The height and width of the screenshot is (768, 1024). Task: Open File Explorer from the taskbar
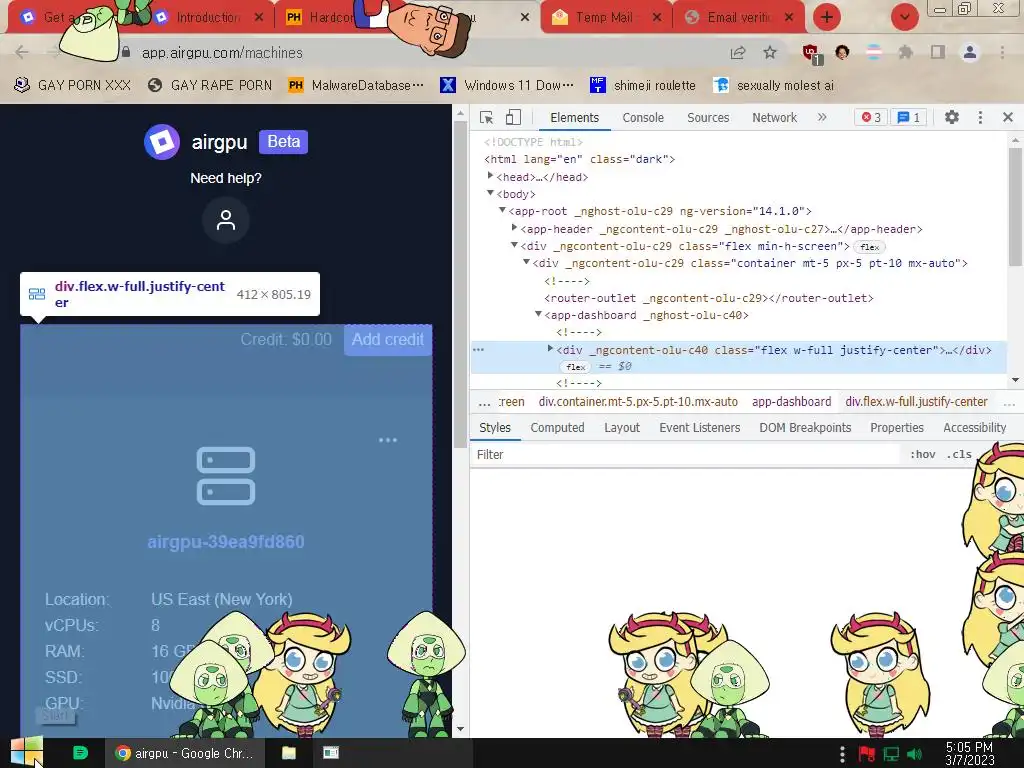(x=289, y=753)
